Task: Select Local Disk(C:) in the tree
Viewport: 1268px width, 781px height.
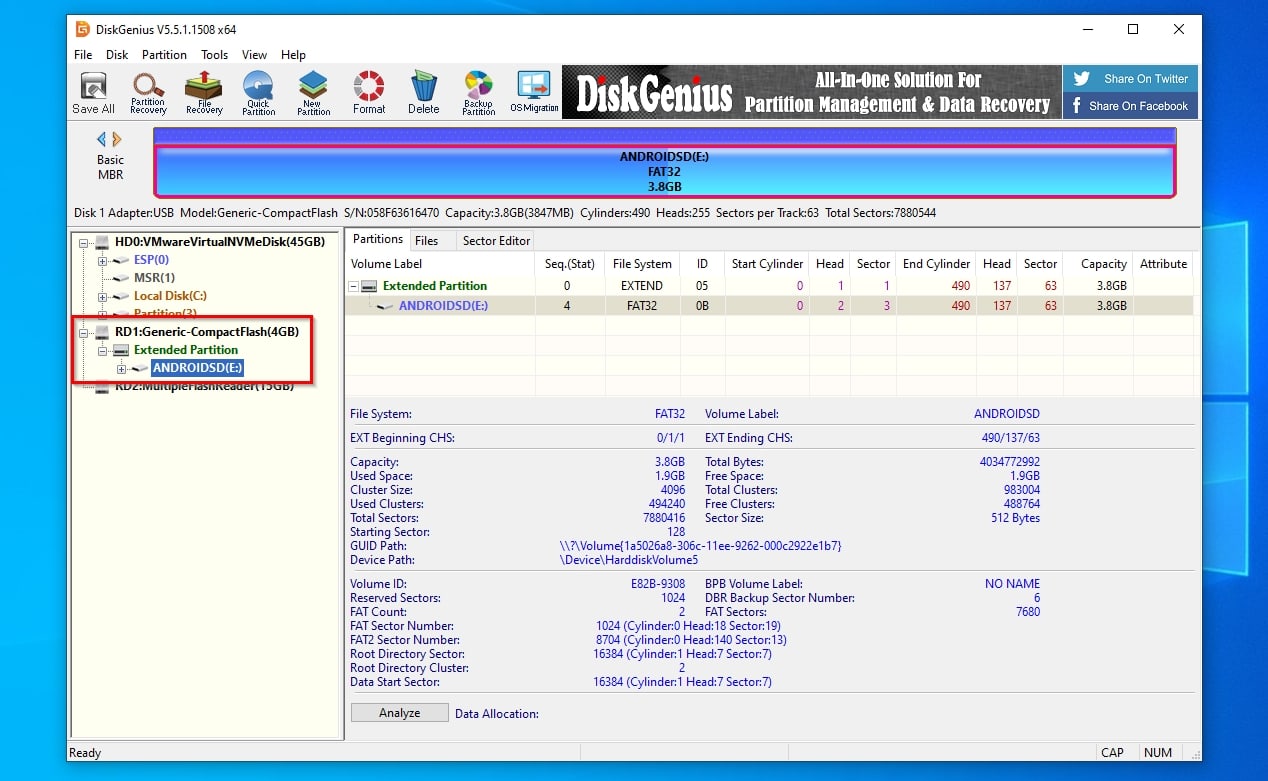Action: coord(170,296)
